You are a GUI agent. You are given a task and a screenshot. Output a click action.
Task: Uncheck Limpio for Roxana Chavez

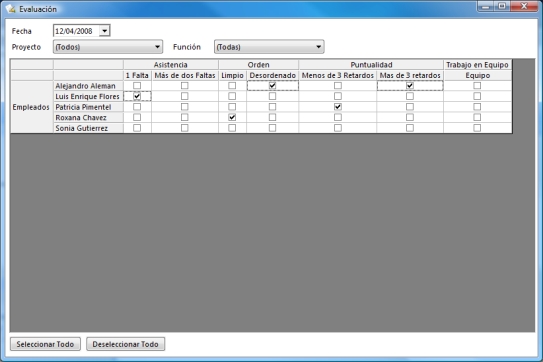point(232,117)
